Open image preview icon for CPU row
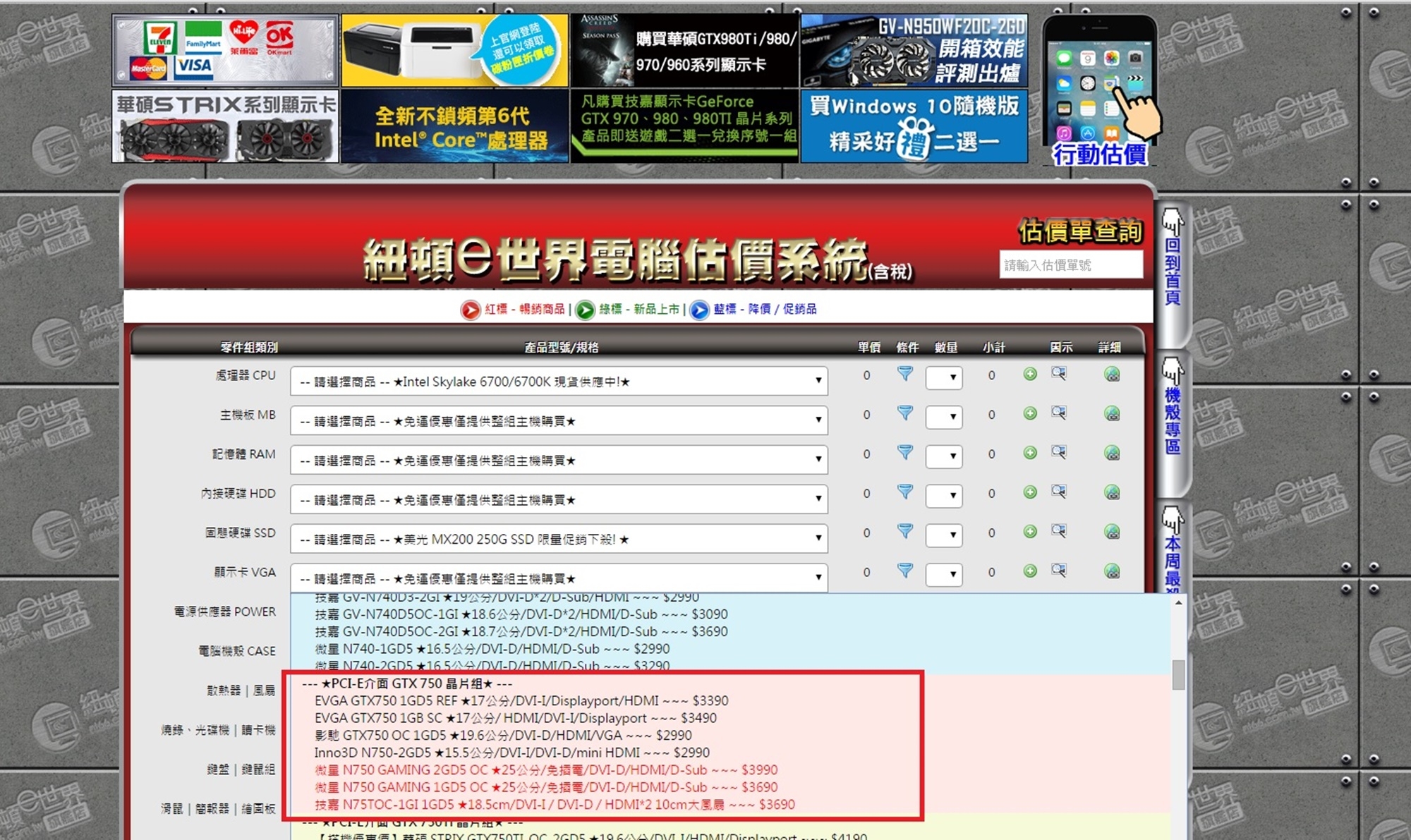The width and height of the screenshot is (1411, 840). [x=1059, y=374]
